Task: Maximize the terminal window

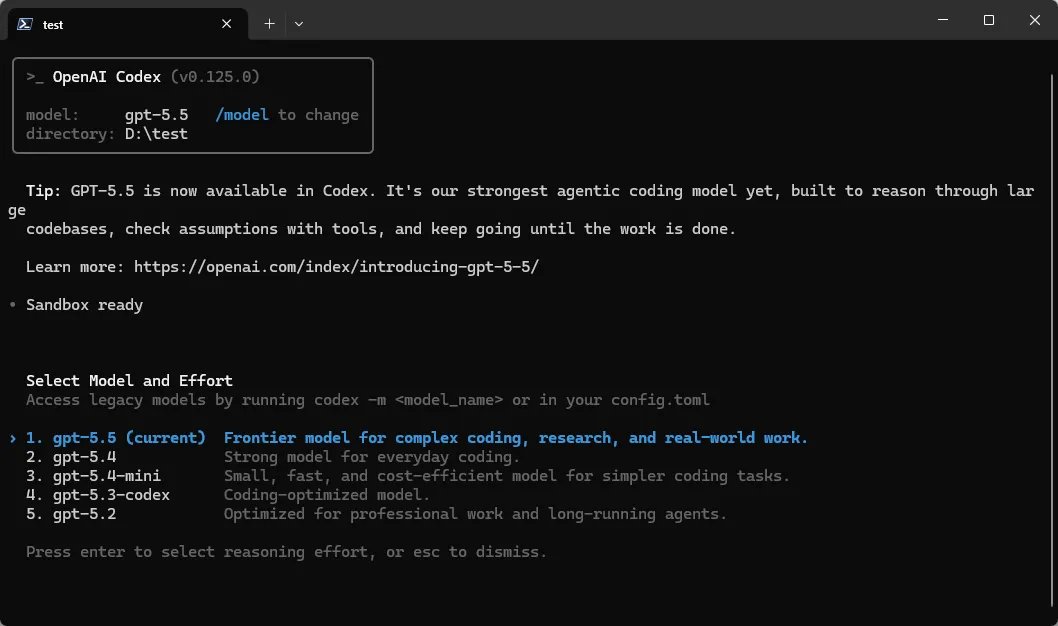Action: [x=989, y=20]
